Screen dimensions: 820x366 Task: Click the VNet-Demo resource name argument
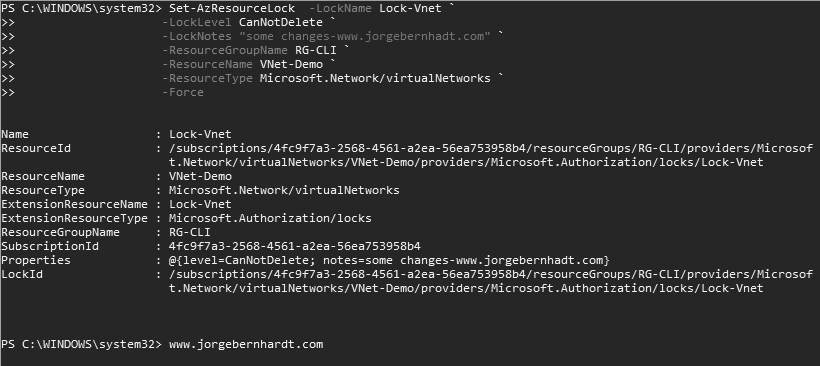click(x=291, y=64)
